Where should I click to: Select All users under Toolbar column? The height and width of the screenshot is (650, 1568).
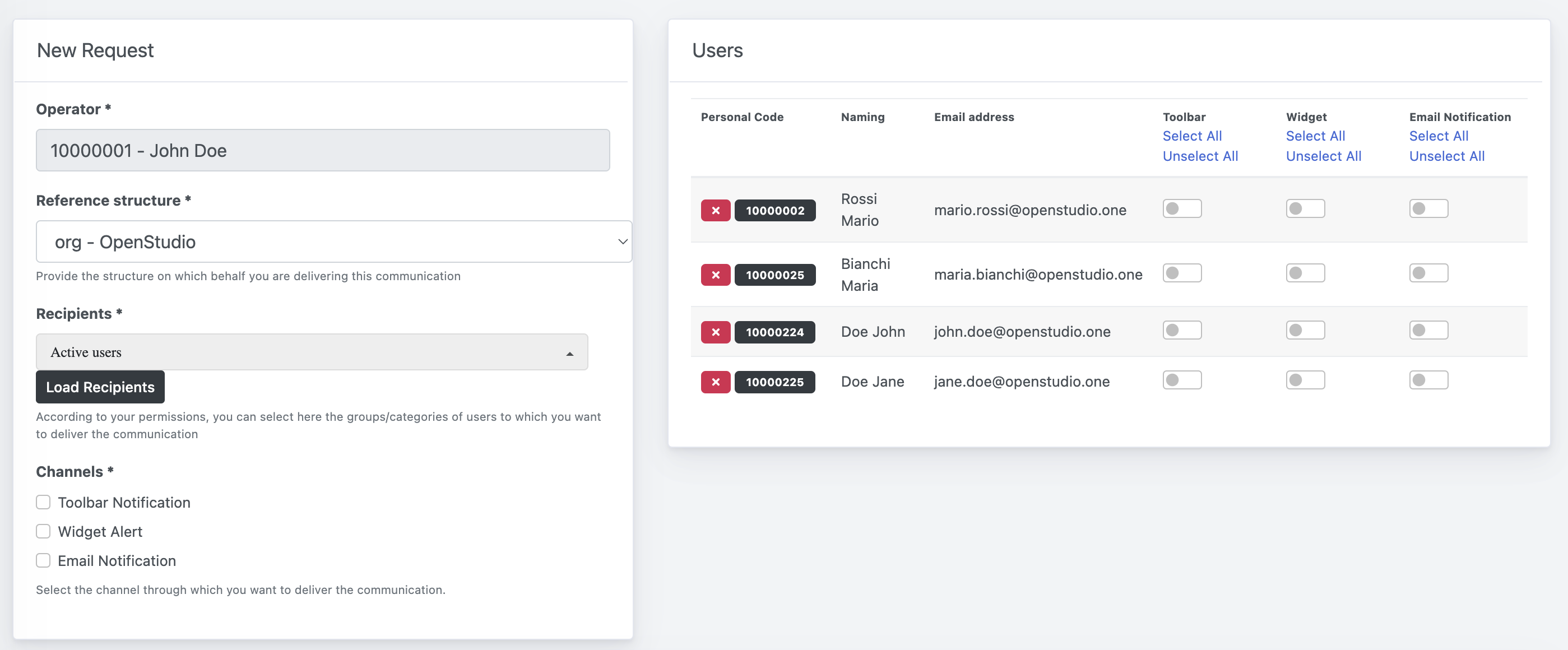coord(1192,135)
